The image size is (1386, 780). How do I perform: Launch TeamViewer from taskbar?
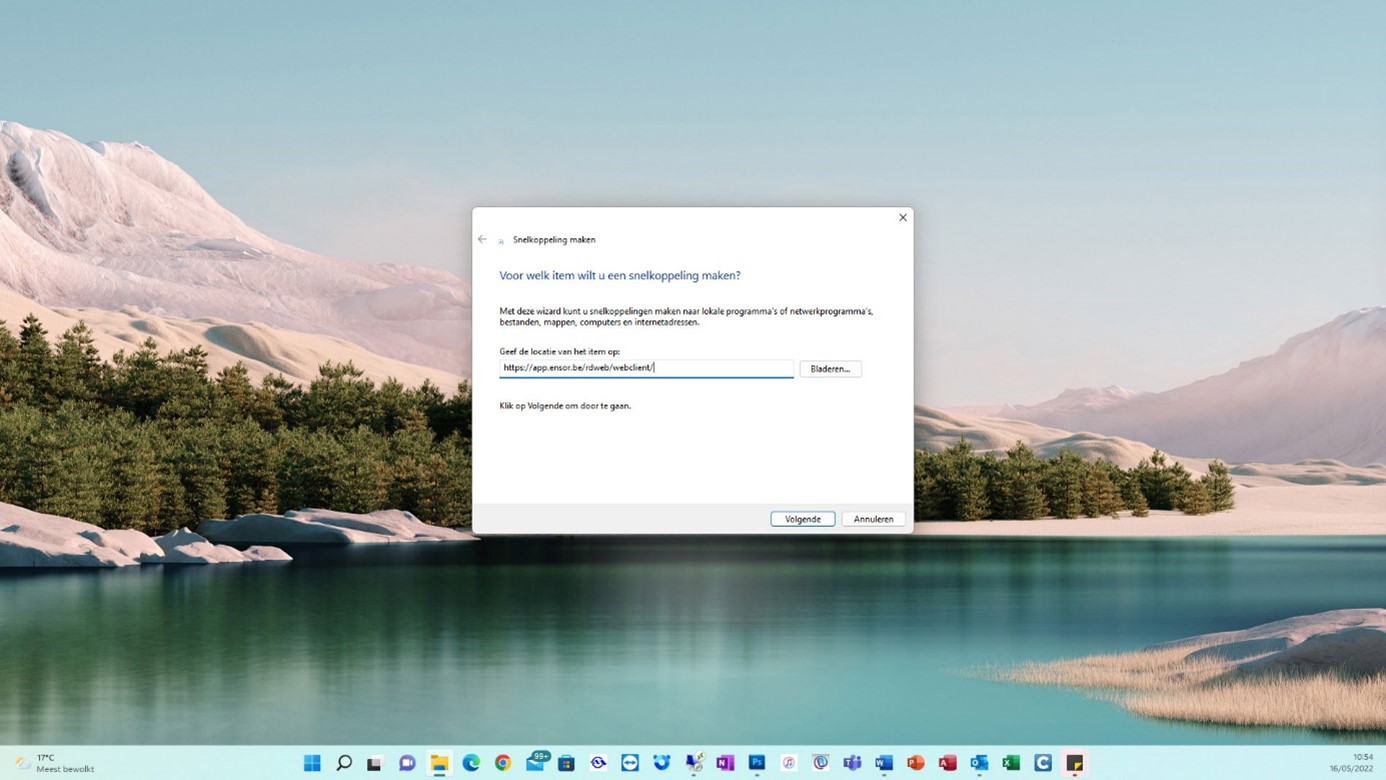click(x=630, y=763)
